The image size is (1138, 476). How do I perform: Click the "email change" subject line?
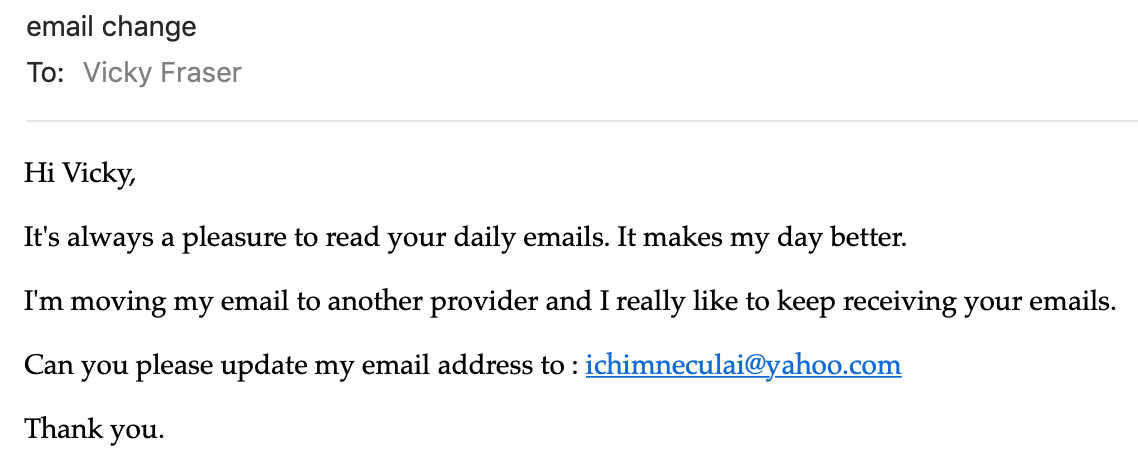pyautogui.click(x=111, y=27)
